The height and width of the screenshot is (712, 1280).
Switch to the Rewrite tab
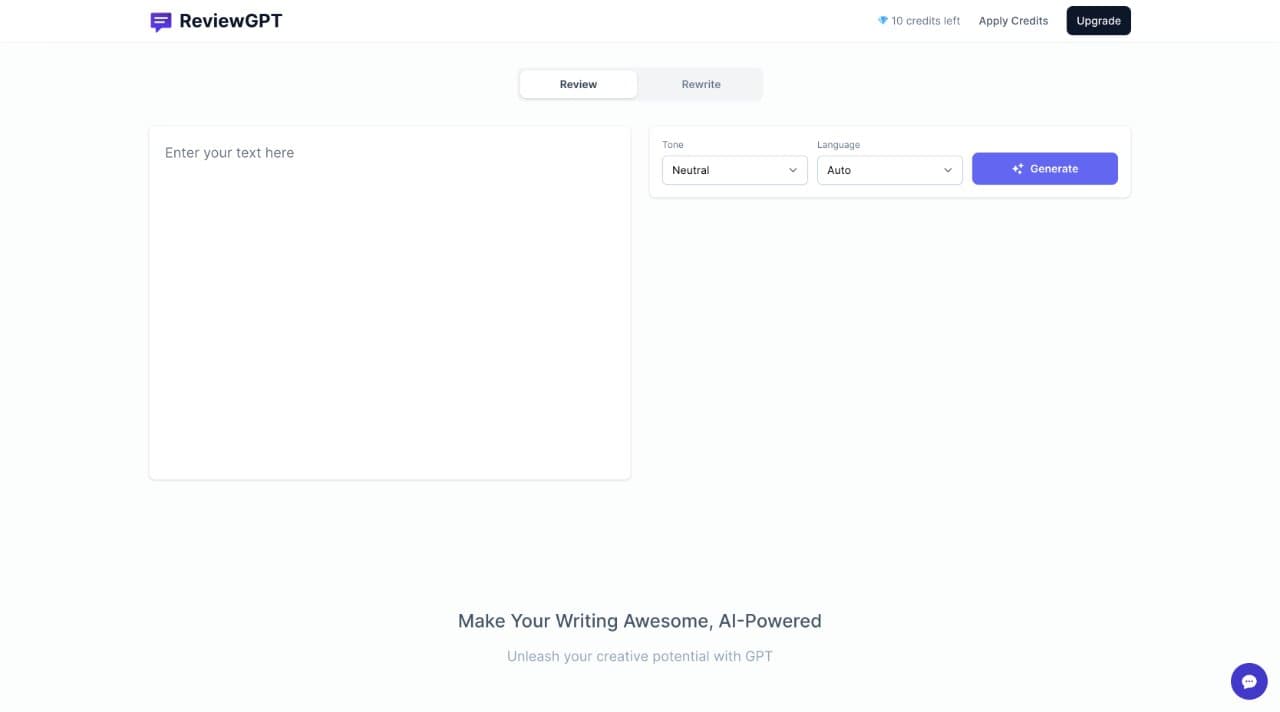pyautogui.click(x=701, y=84)
